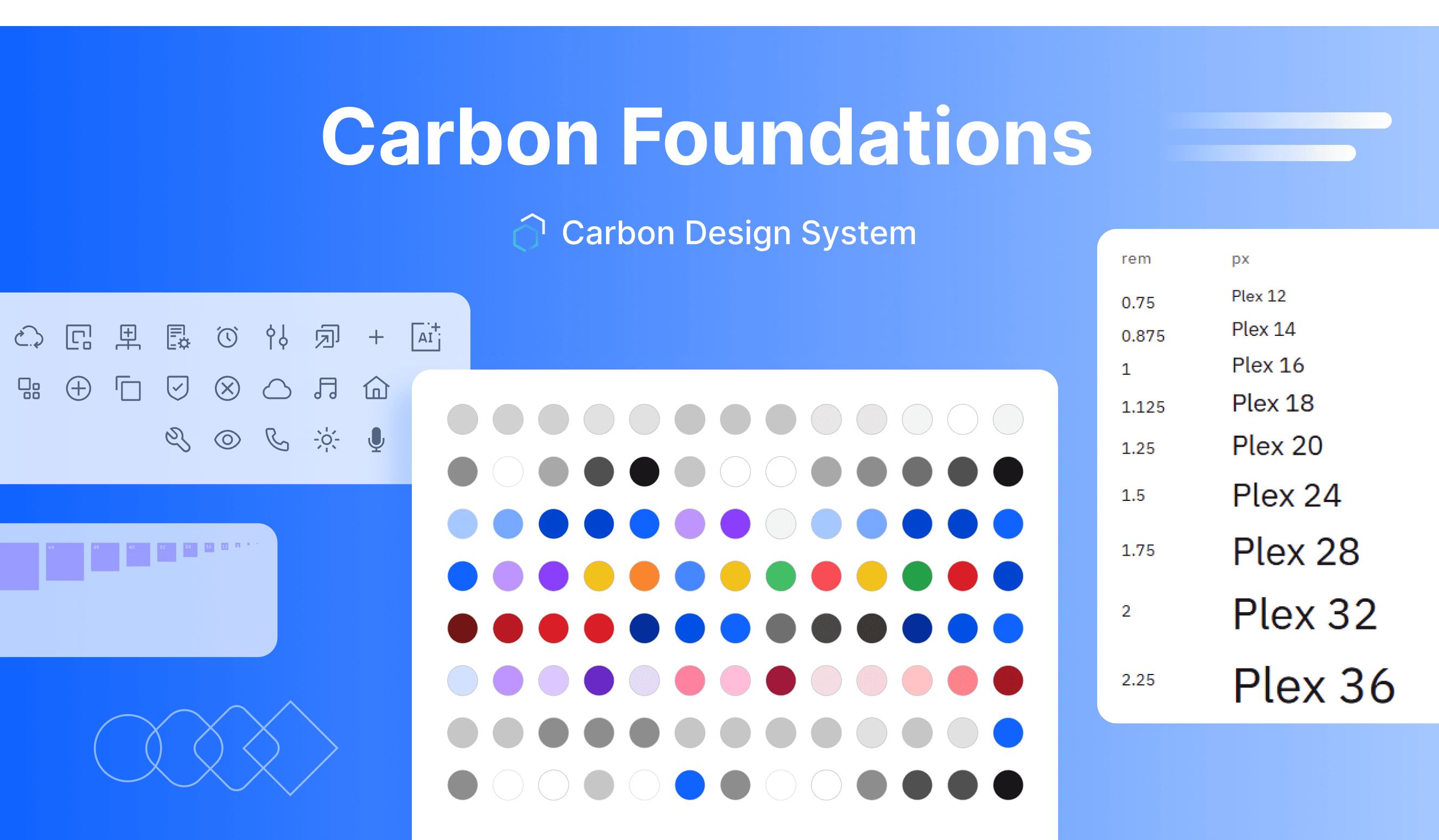
Task: Select the sun brightness icon
Action: [327, 440]
